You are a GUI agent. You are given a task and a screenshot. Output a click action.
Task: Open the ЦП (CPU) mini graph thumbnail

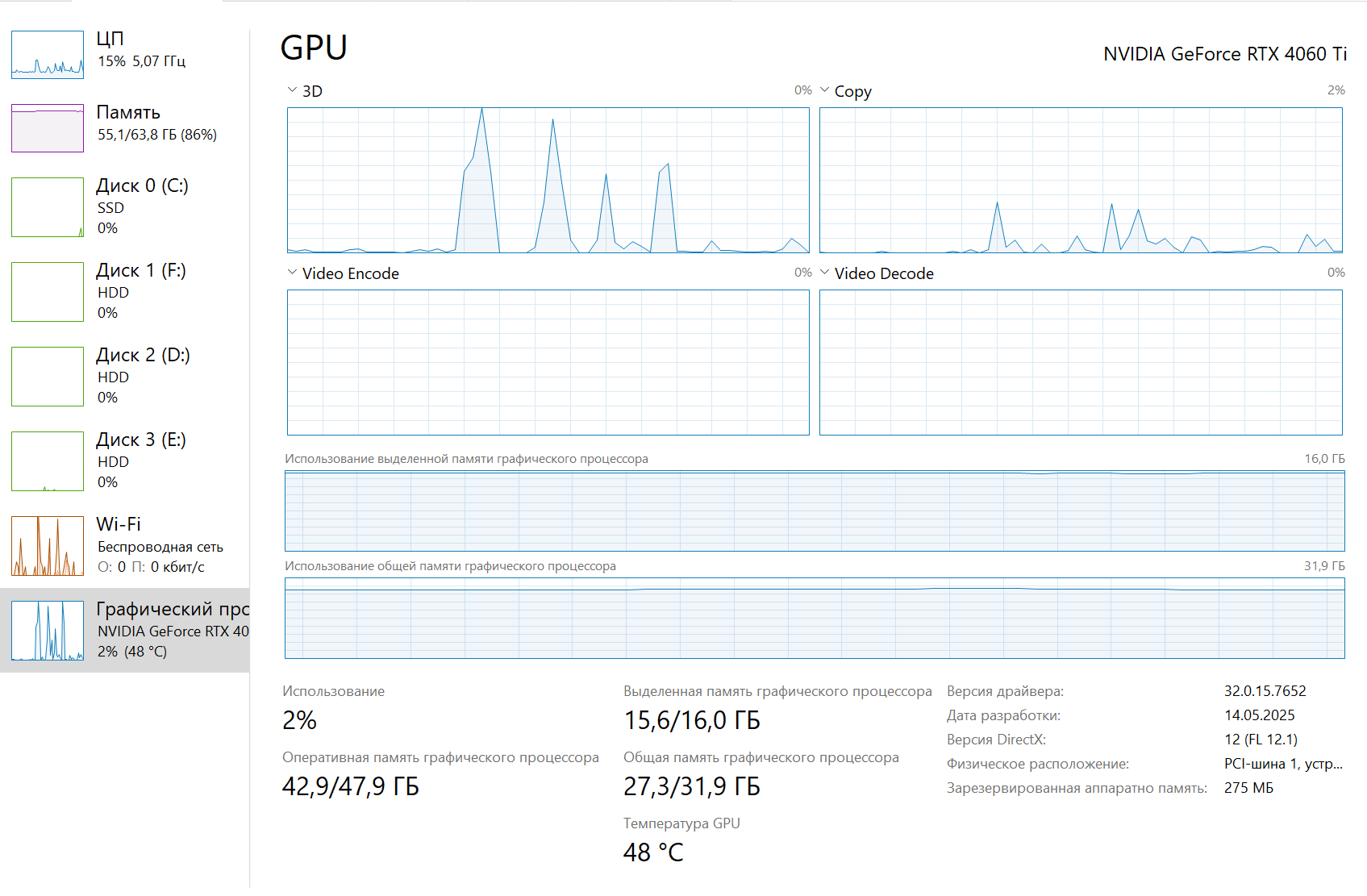[x=48, y=55]
